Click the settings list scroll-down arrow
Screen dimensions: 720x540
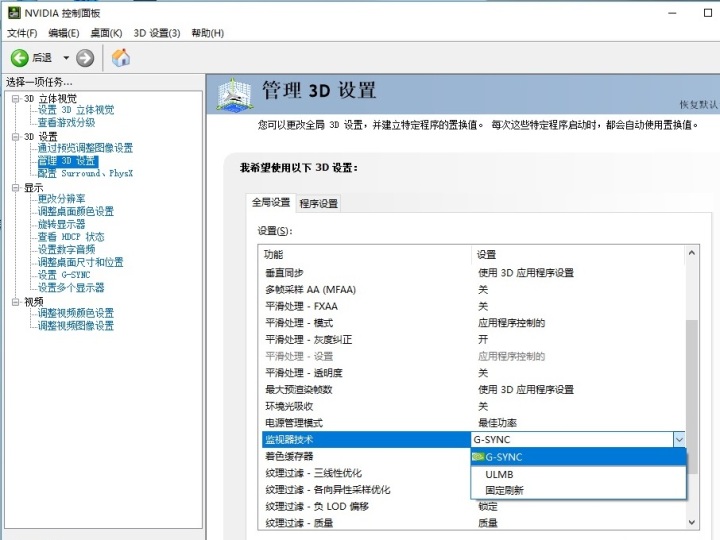[x=692, y=523]
